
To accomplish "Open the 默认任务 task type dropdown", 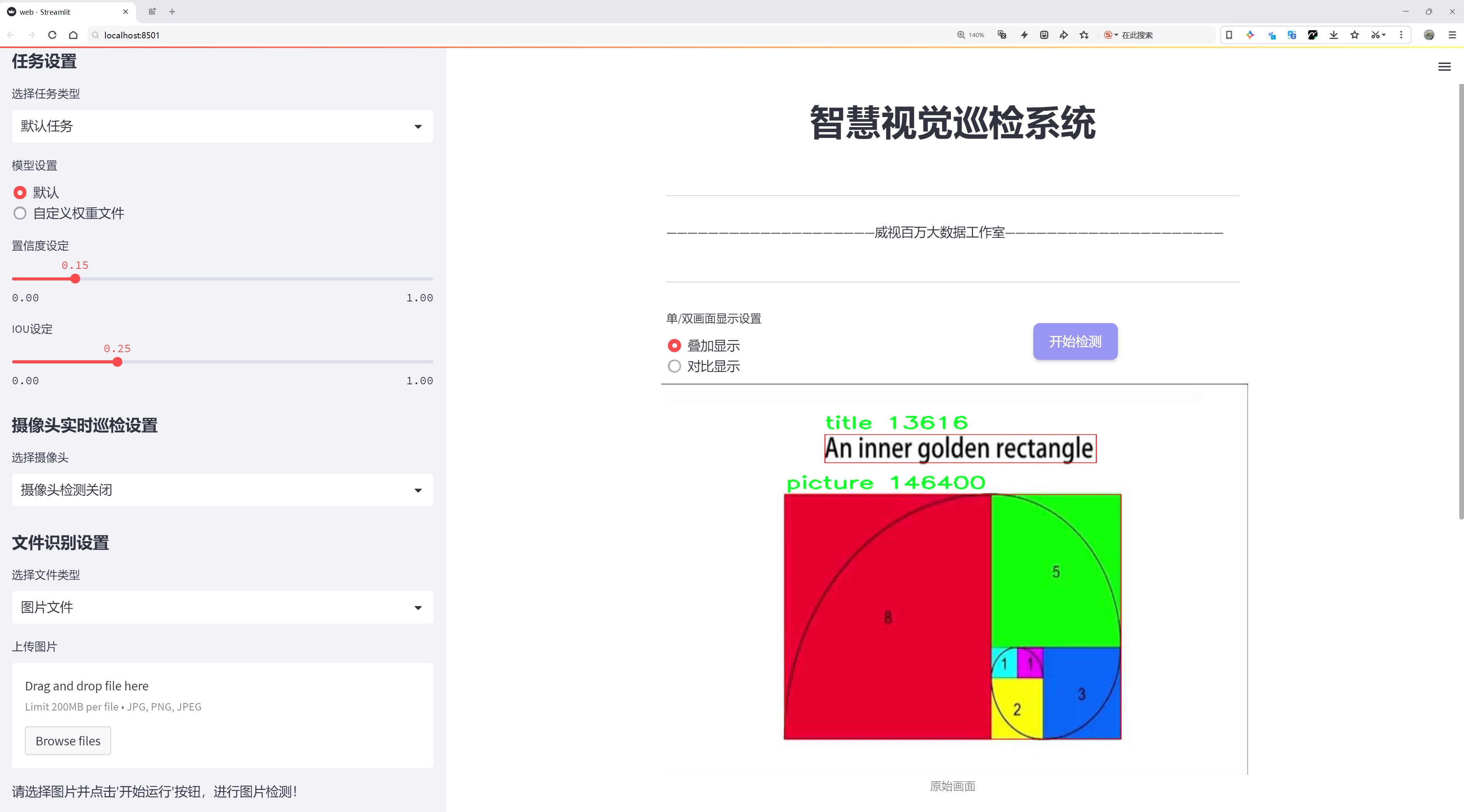I will [222, 126].
